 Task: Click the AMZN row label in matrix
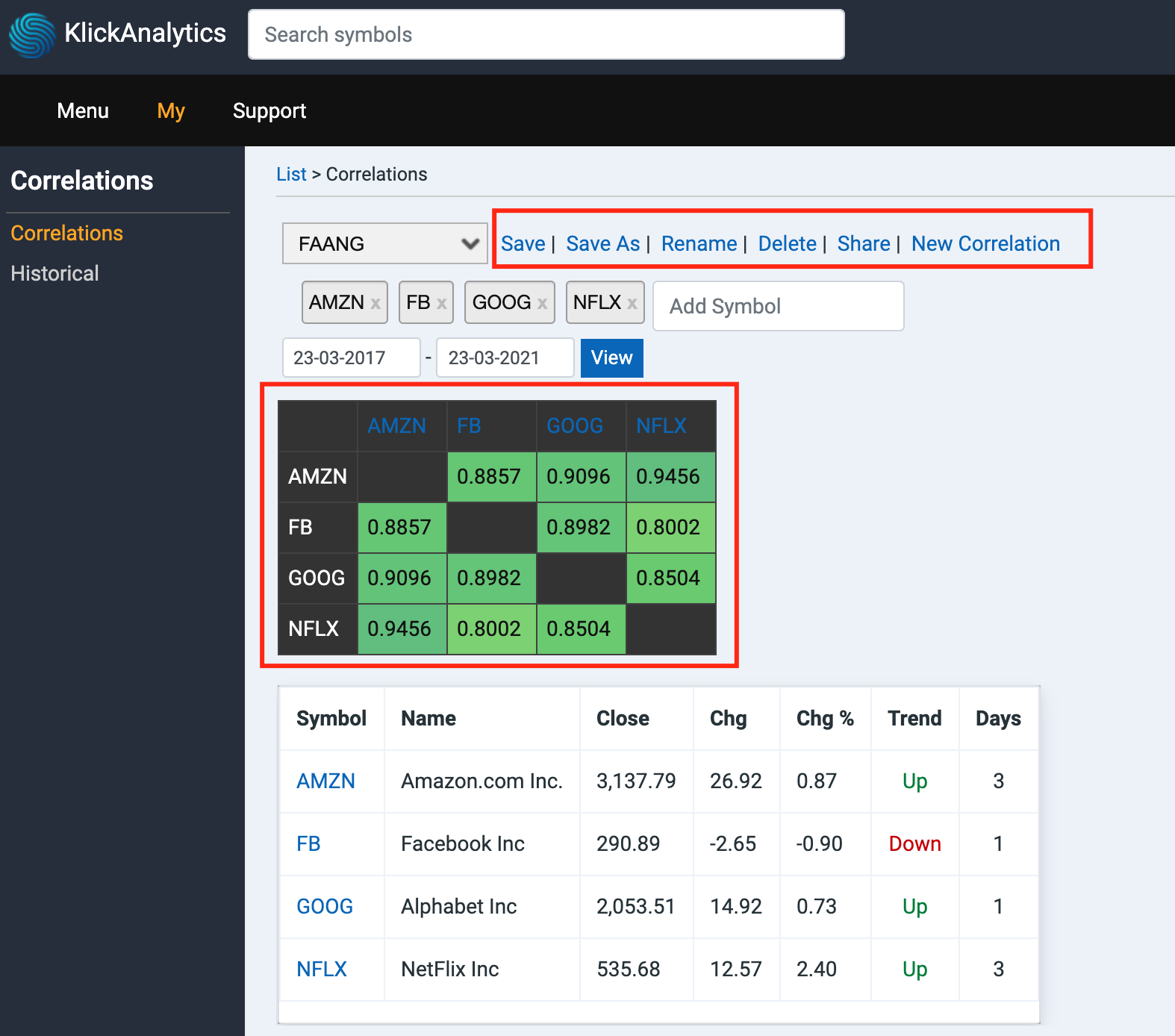pos(317,476)
